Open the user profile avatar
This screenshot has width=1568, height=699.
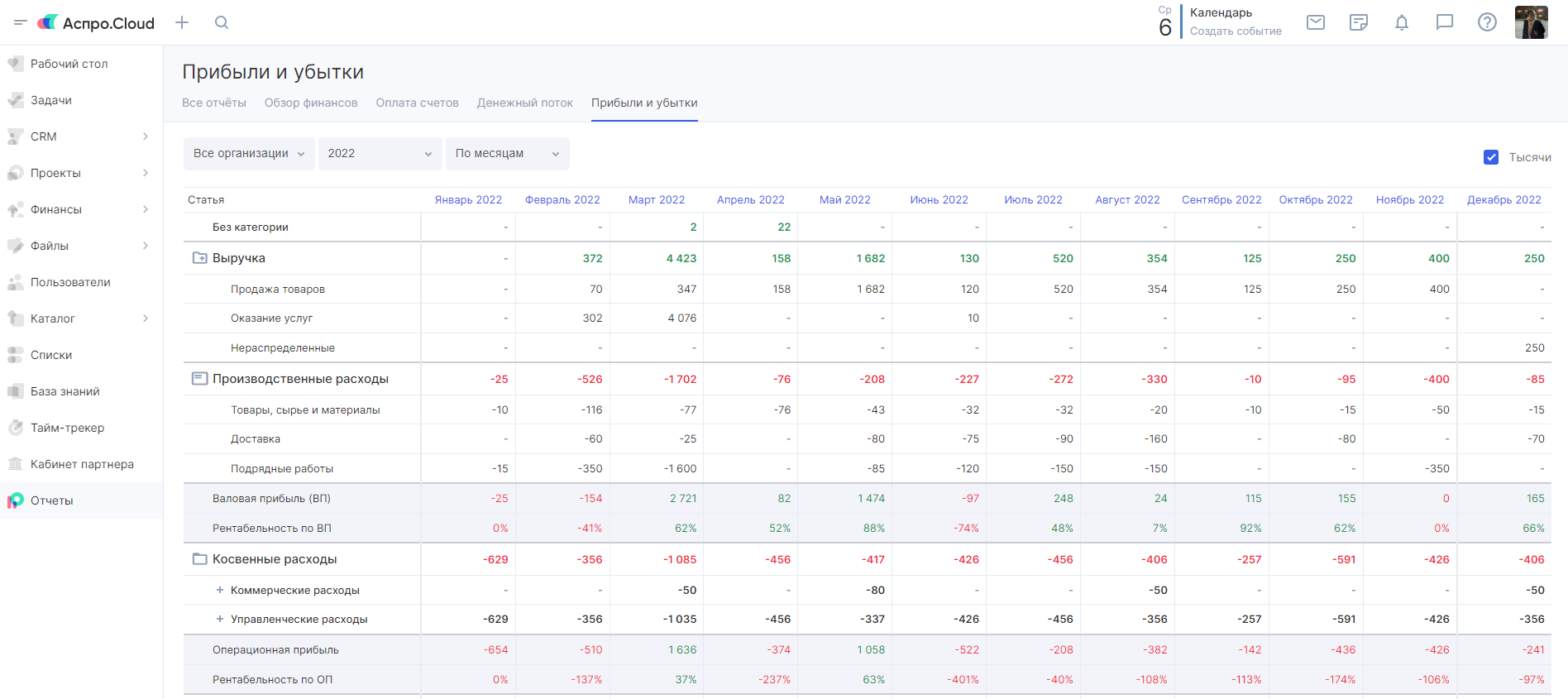tap(1531, 22)
